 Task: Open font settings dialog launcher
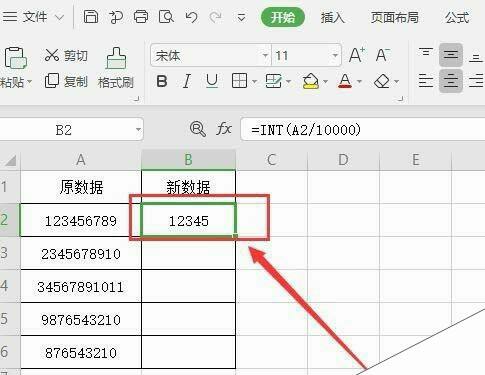click(401, 99)
